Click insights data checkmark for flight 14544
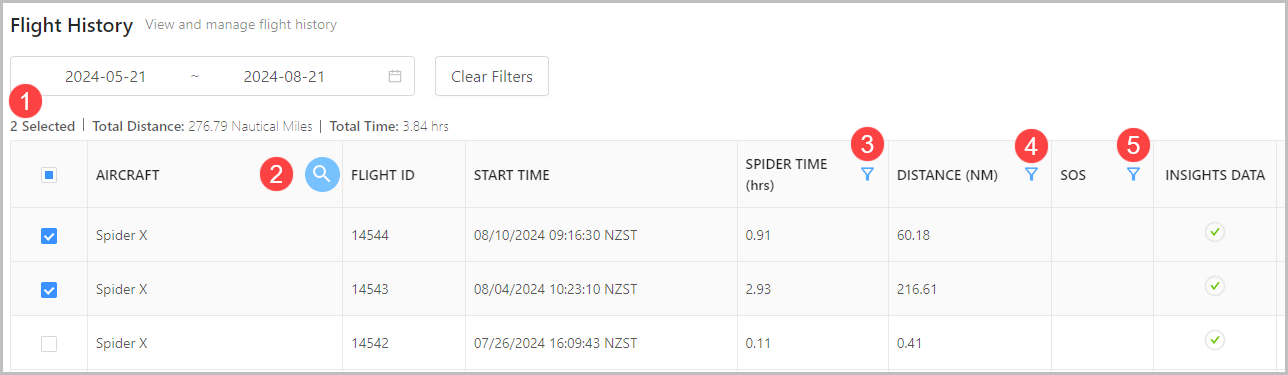 pos(1215,233)
